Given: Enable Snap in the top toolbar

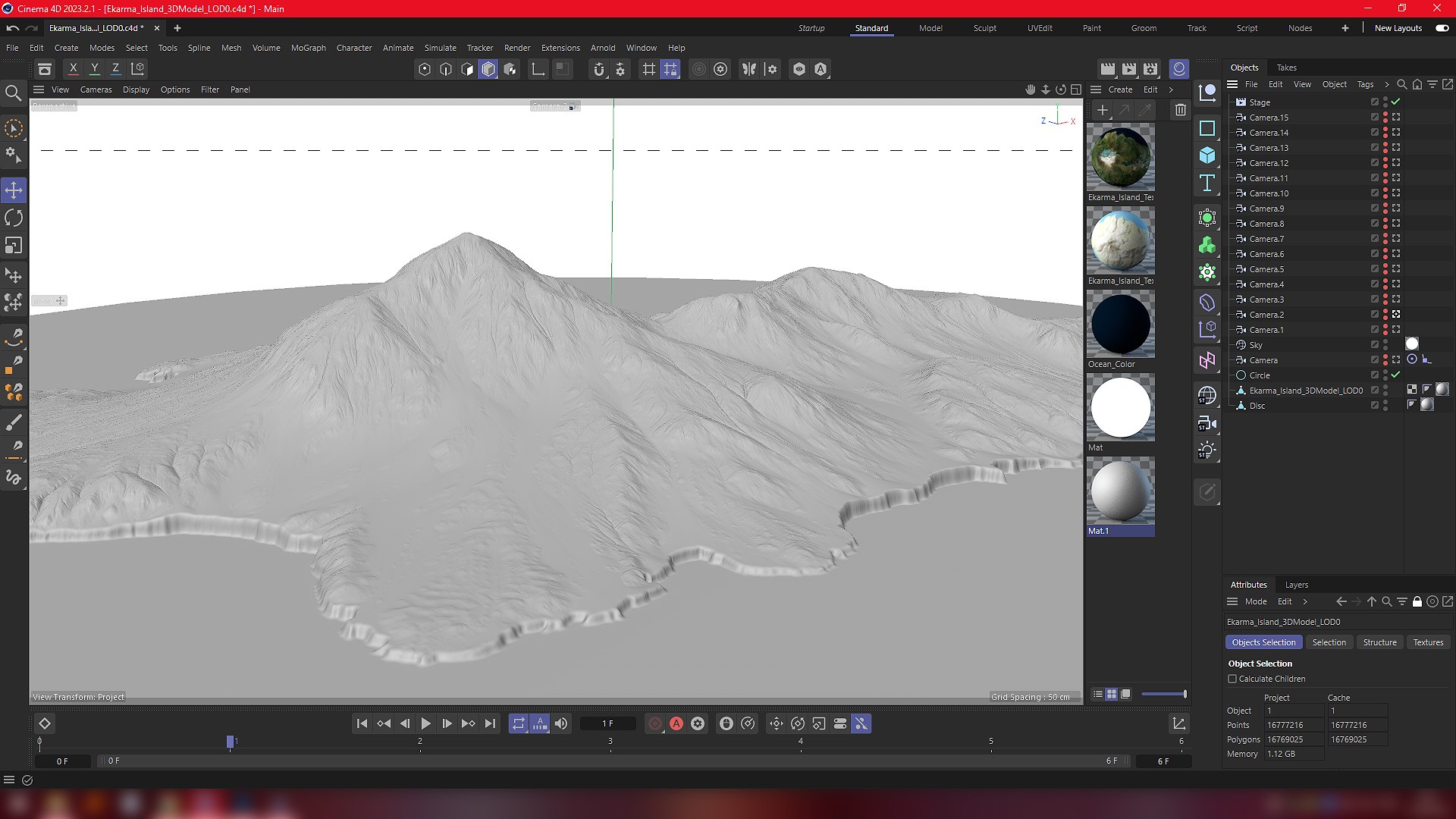Looking at the screenshot, I should point(599,69).
